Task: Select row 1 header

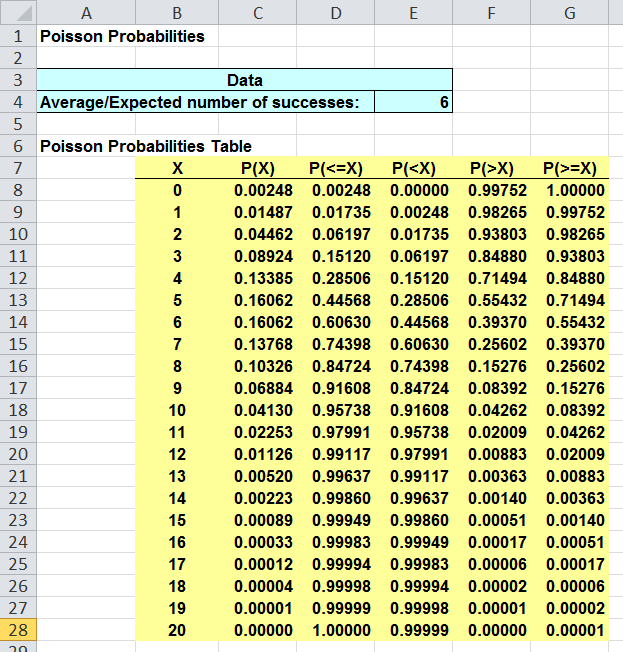Action: tap(18, 36)
